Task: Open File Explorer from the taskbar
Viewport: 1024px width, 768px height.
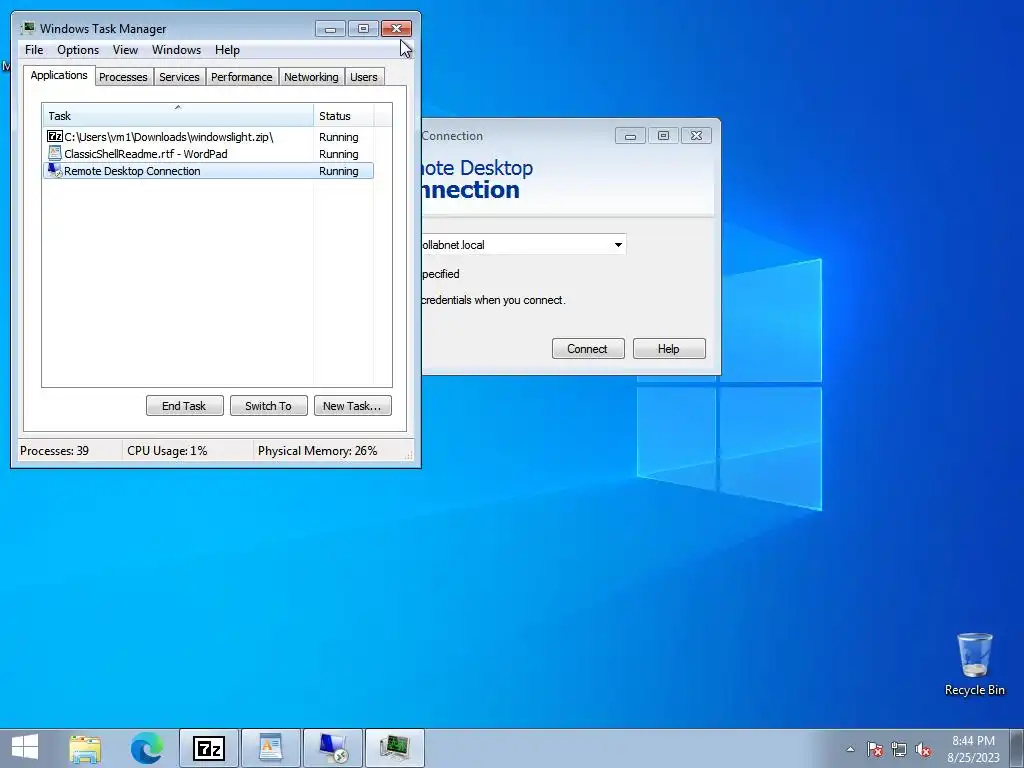Action: (x=86, y=748)
